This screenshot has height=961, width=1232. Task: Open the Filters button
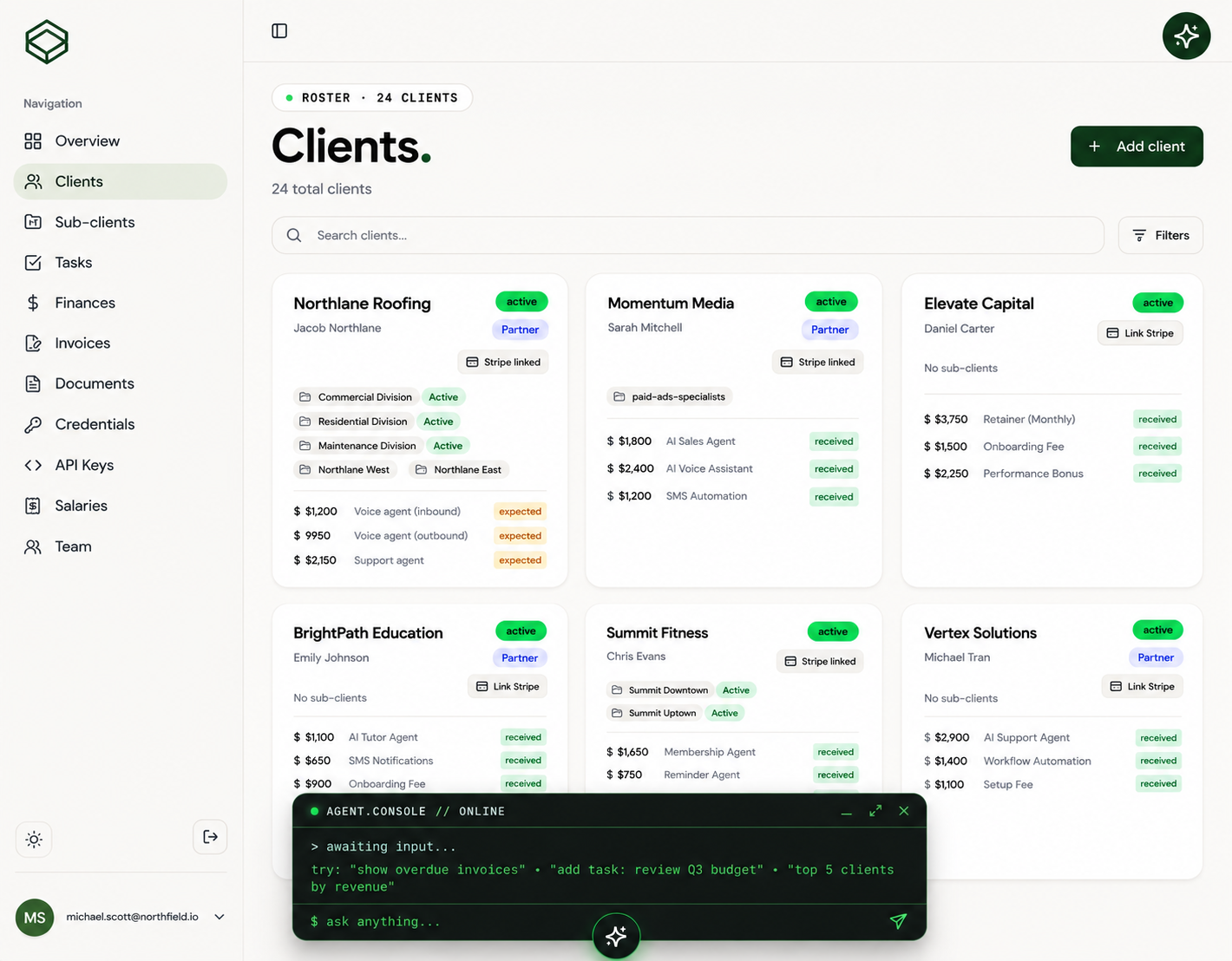click(1160, 235)
